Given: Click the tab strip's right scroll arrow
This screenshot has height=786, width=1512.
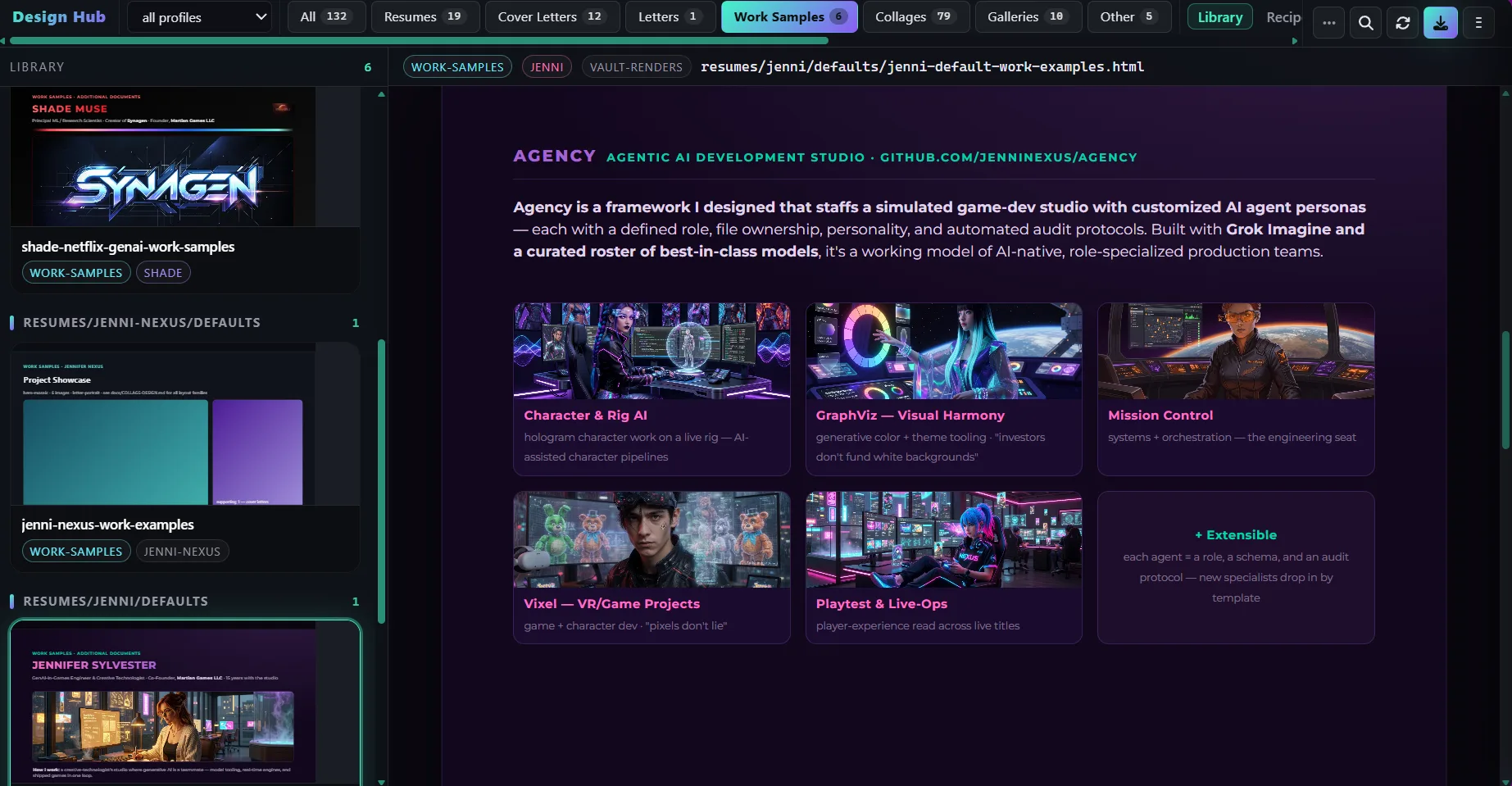Looking at the screenshot, I should tap(1295, 40).
